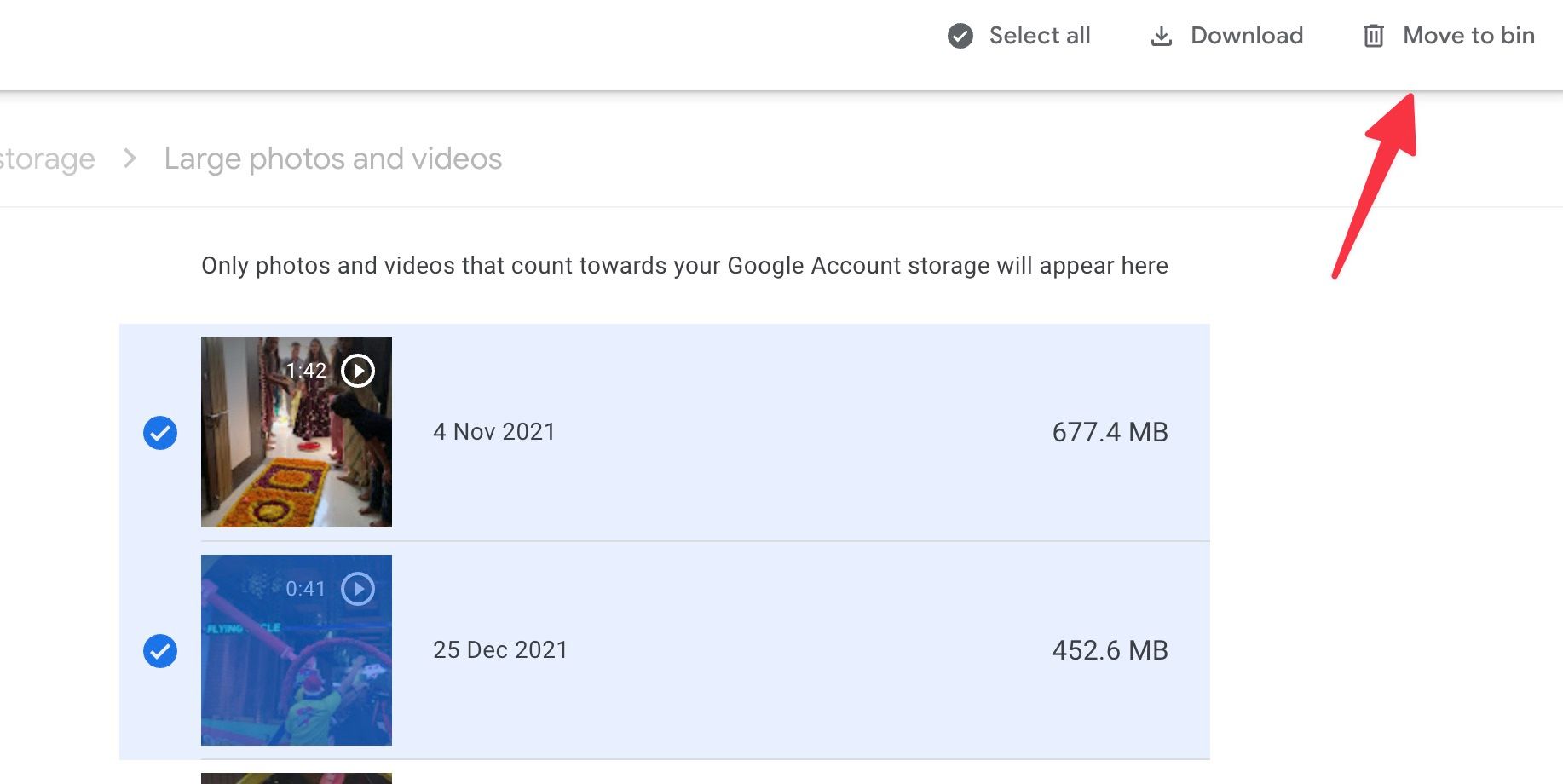Open the 25 Dec 2021 video thumbnail
Screen dimensions: 1563x784
(x=297, y=650)
